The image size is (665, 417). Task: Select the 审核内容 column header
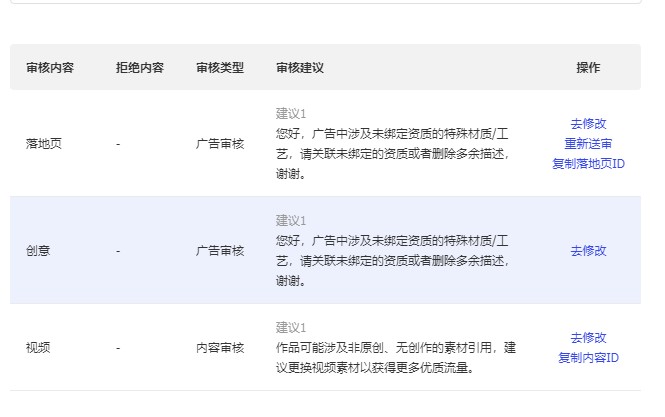pos(50,67)
